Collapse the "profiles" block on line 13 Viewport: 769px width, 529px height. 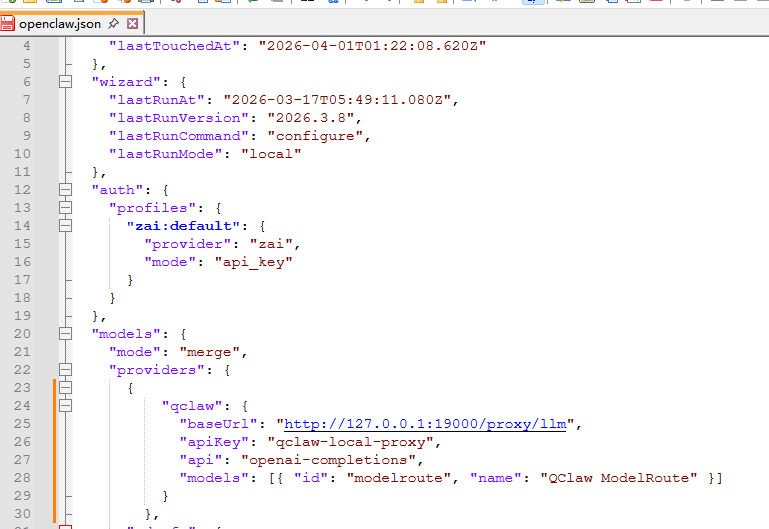(x=65, y=207)
